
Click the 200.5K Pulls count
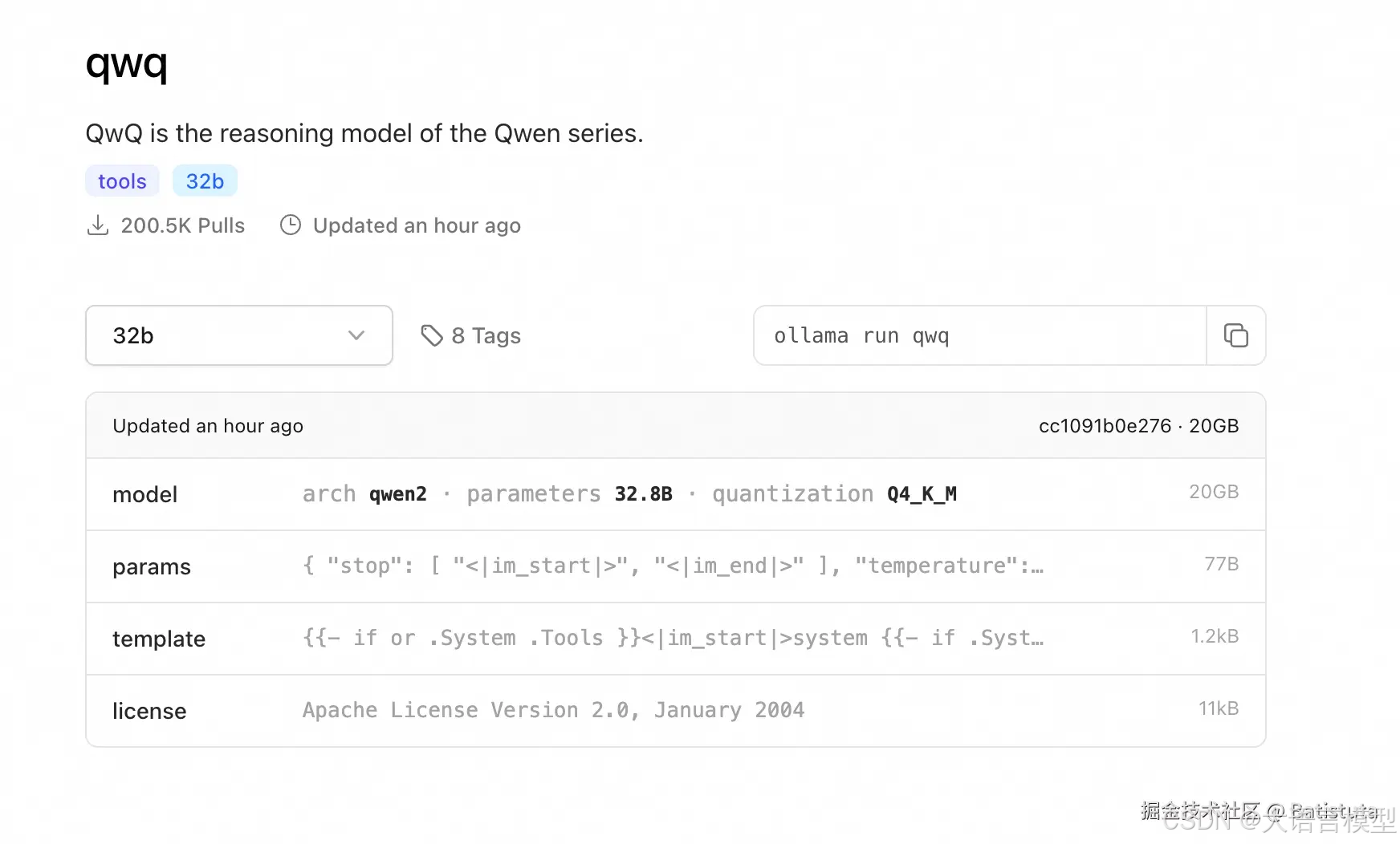[183, 225]
